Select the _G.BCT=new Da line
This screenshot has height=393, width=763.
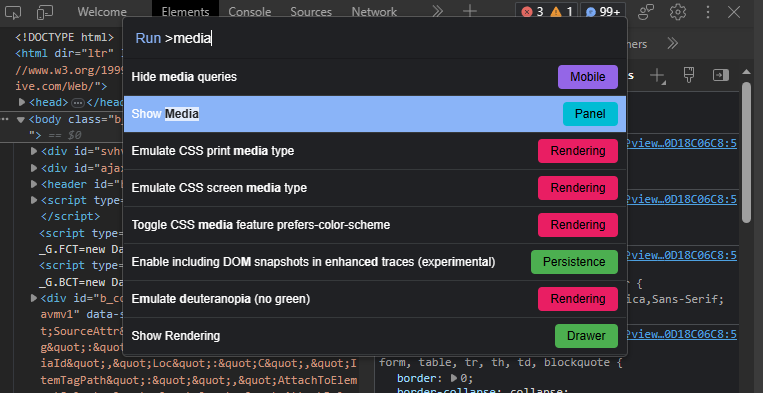pos(82,282)
